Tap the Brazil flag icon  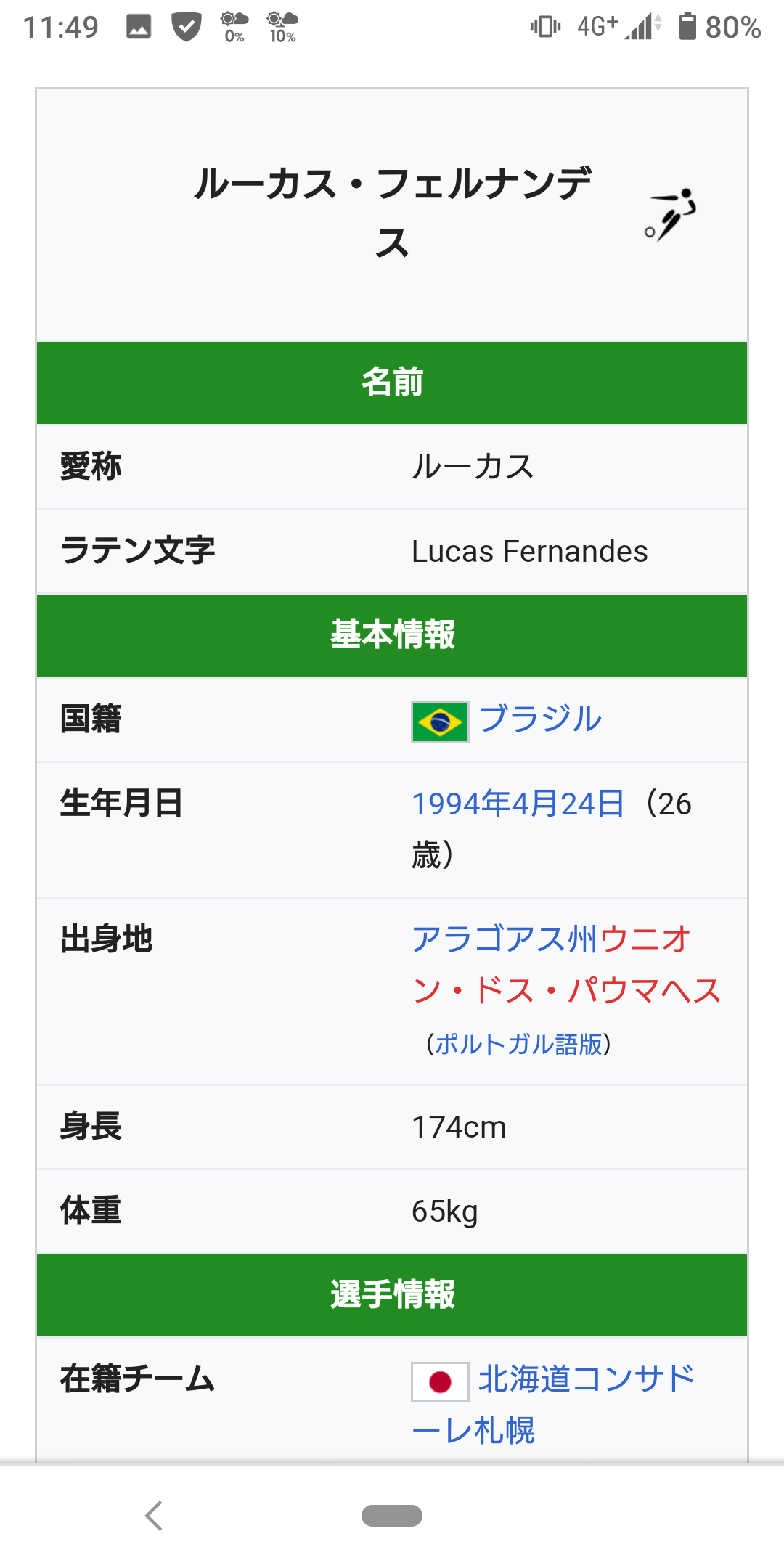440,722
